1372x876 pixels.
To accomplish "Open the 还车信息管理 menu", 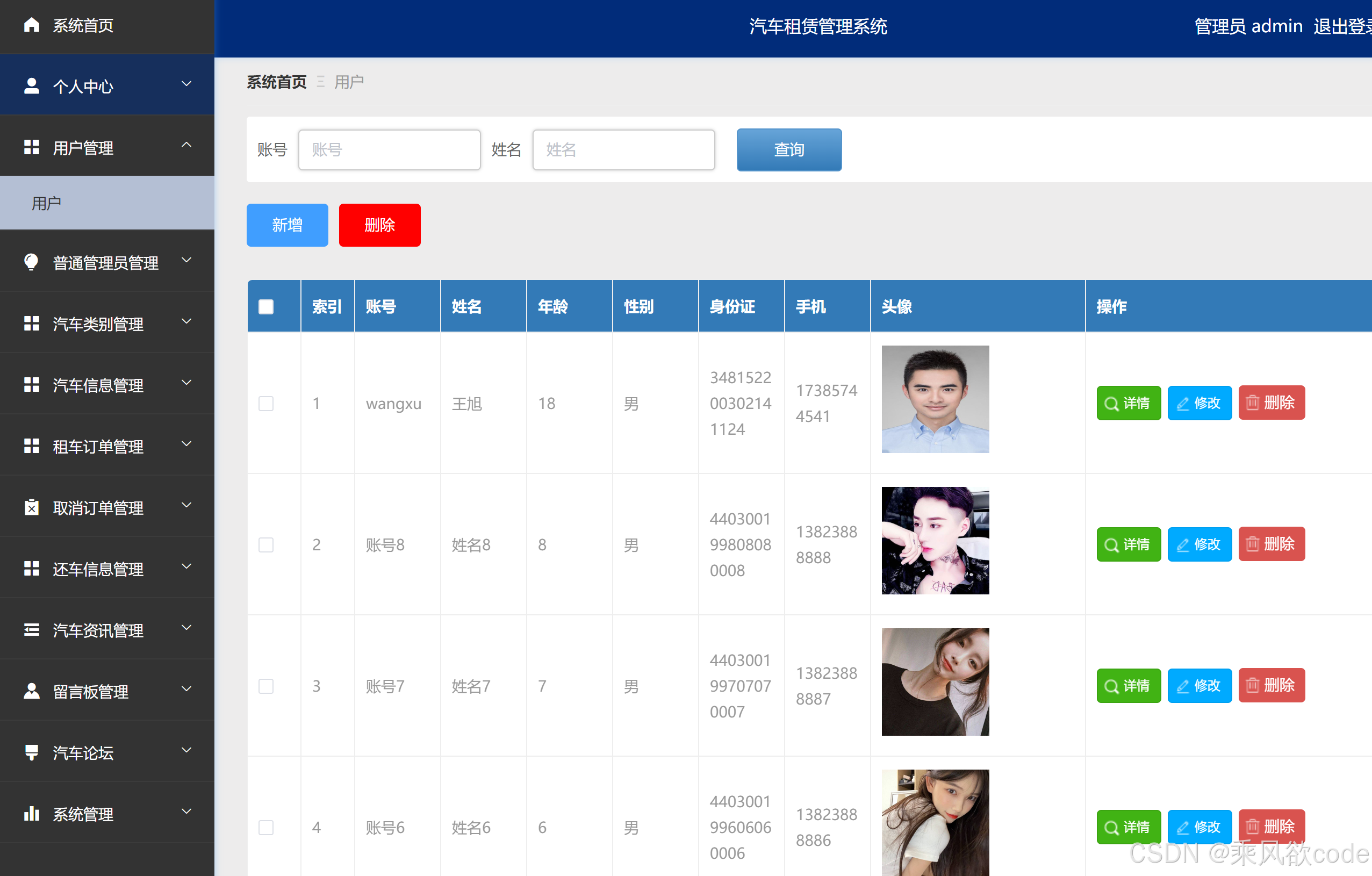I will [98, 569].
